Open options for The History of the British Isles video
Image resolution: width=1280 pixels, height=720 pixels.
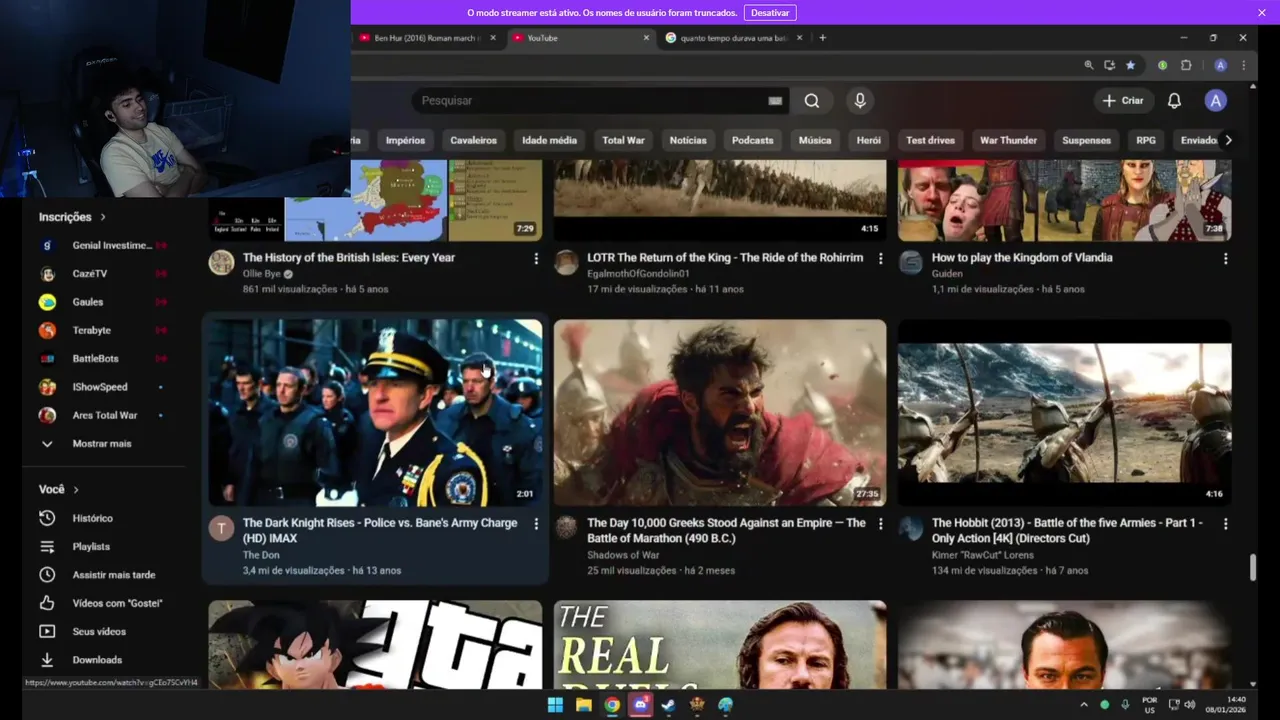tap(536, 259)
